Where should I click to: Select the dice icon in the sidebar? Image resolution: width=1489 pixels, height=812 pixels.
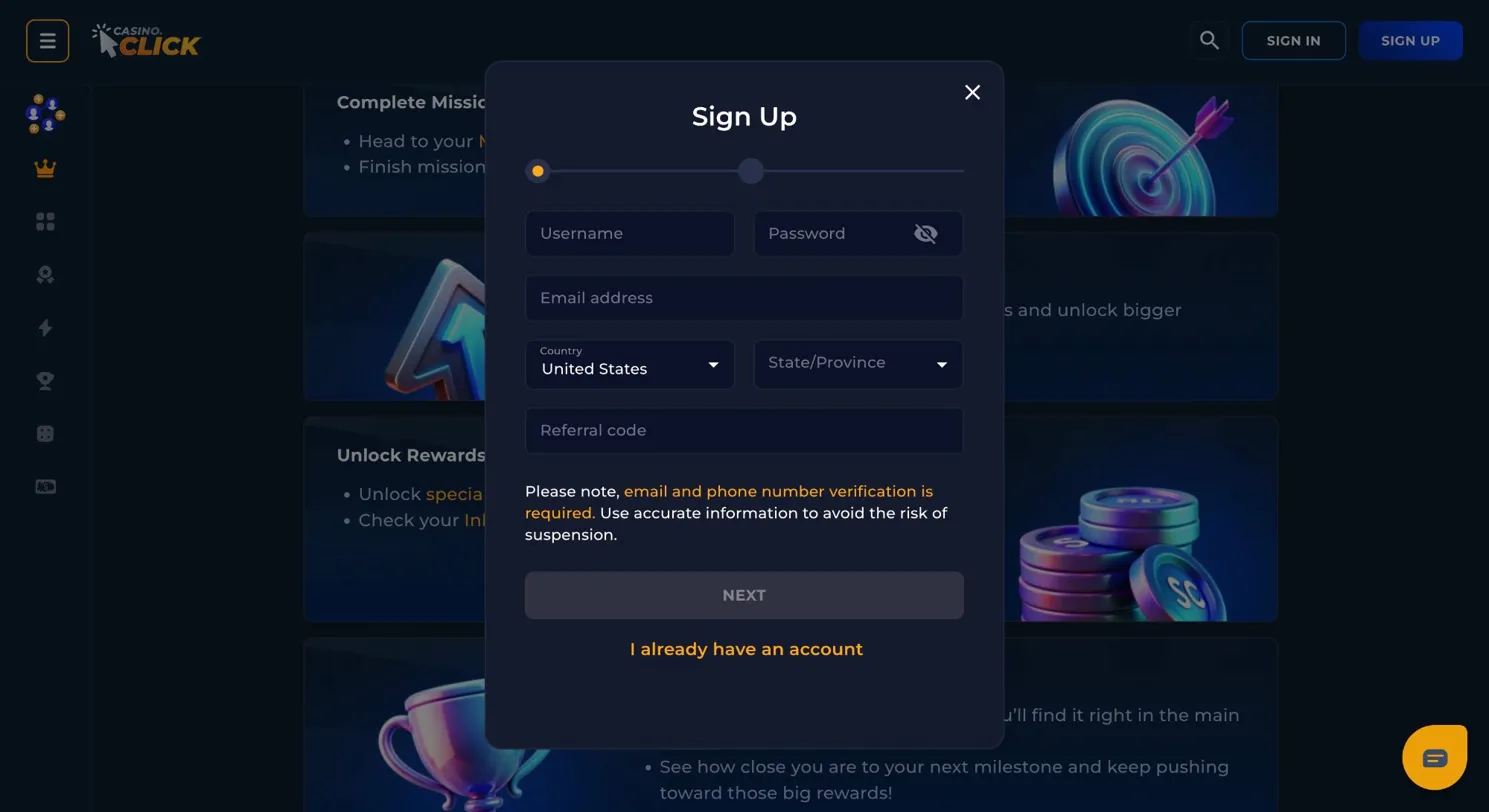pyautogui.click(x=45, y=433)
